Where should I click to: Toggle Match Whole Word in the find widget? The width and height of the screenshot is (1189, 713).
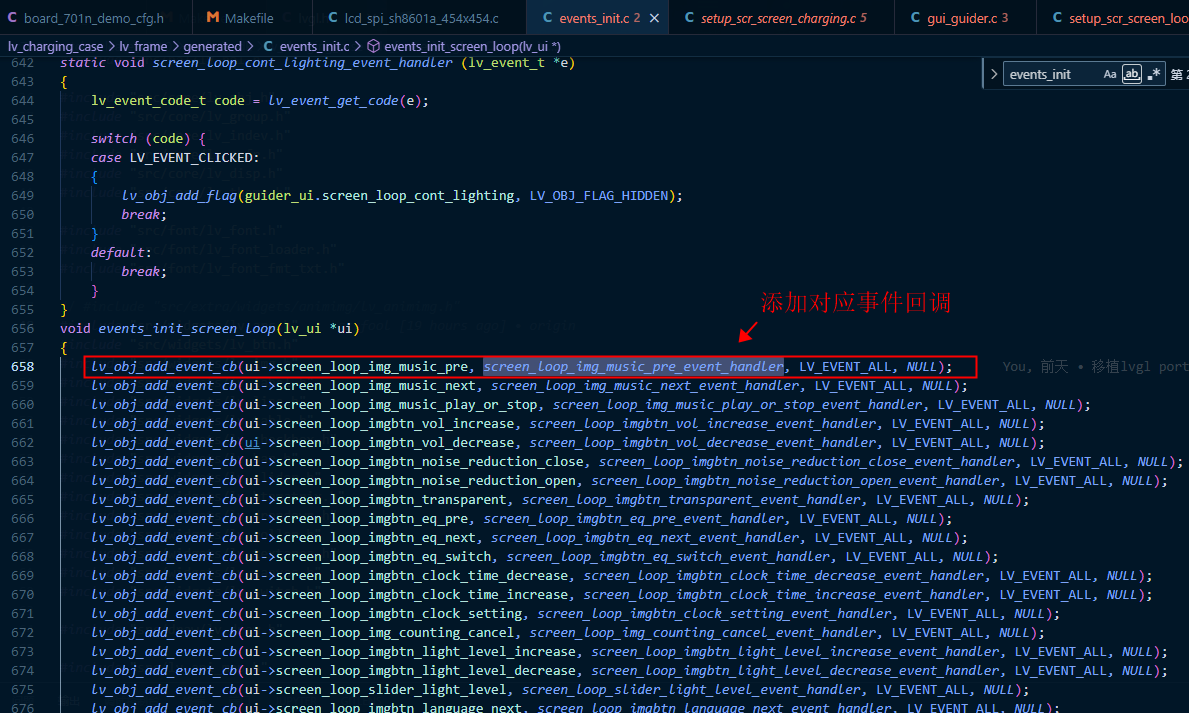(x=1131, y=74)
